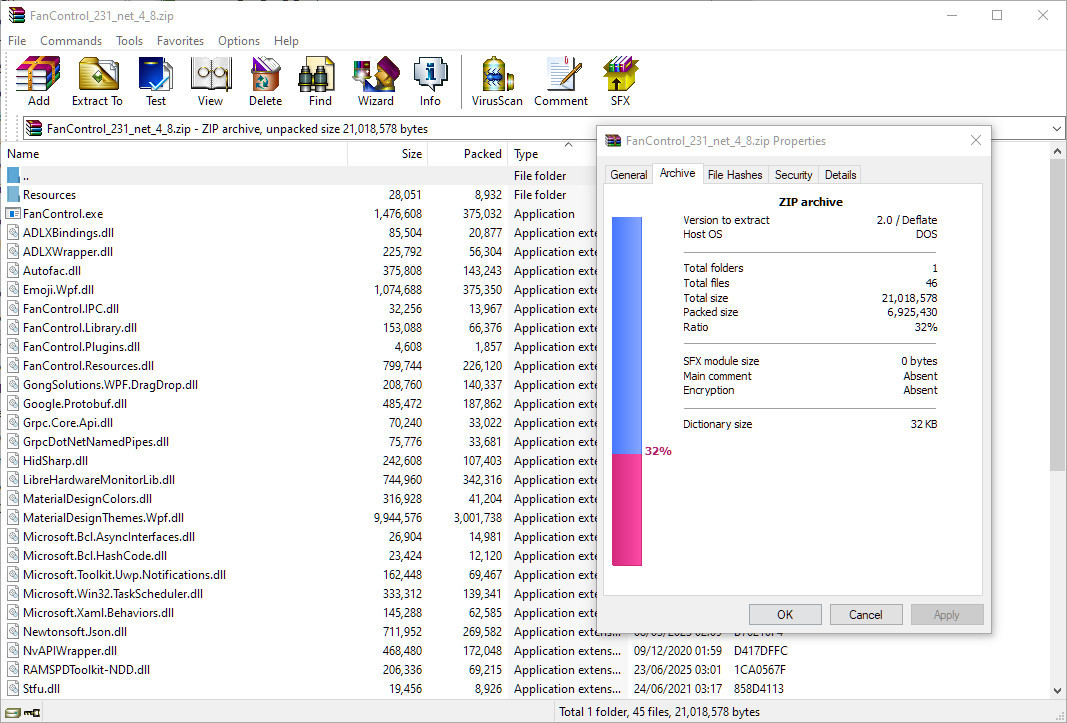Select MaterialDesignThemes.Wpf.dll row

coord(300,518)
